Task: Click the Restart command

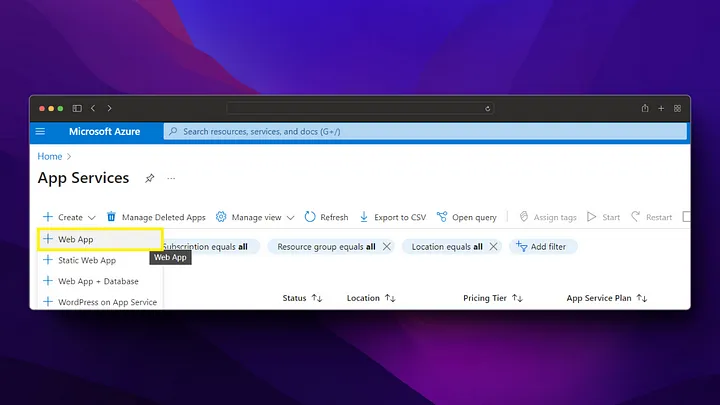Action: pos(651,217)
